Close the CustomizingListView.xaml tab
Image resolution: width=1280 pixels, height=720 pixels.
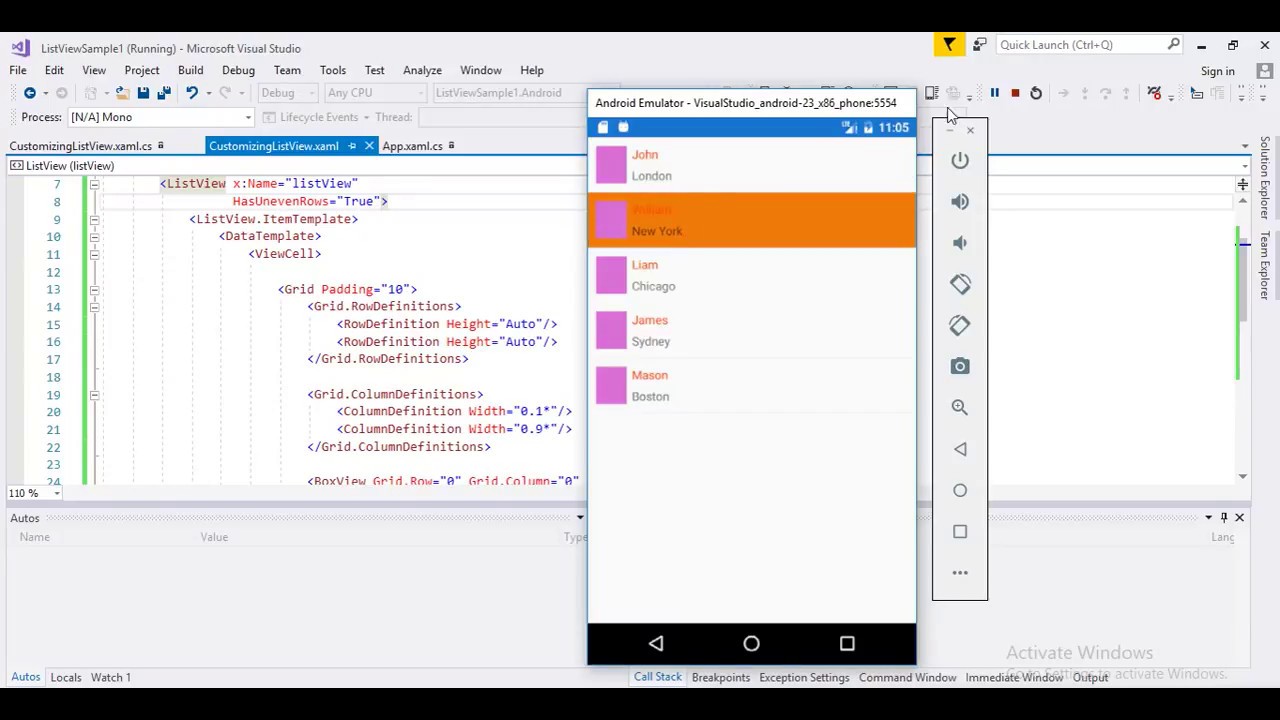(x=369, y=146)
